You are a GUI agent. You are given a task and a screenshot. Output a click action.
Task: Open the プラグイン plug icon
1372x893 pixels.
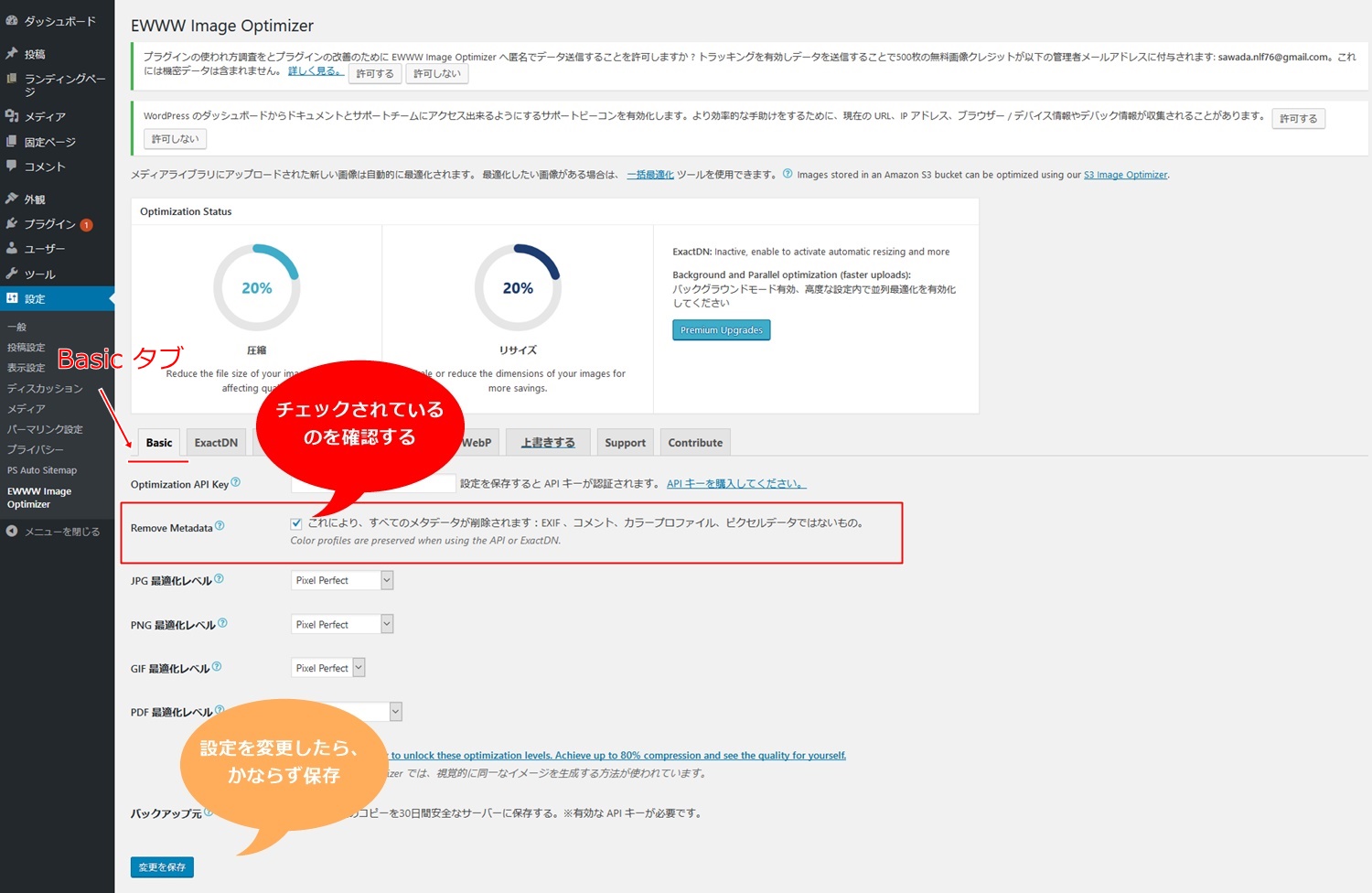[12, 223]
